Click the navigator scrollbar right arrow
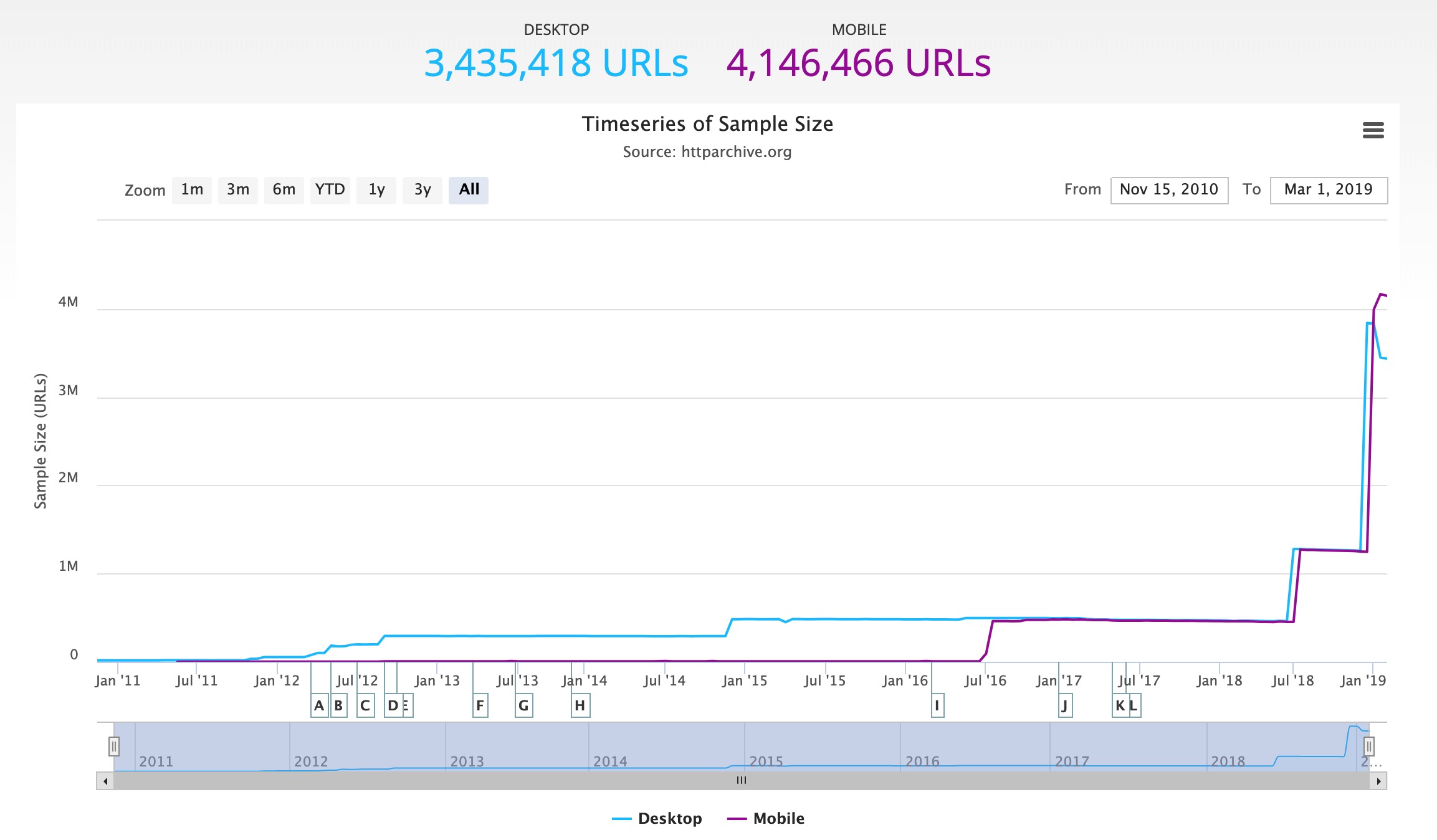Viewport: 1437px width, 840px height. click(1378, 781)
